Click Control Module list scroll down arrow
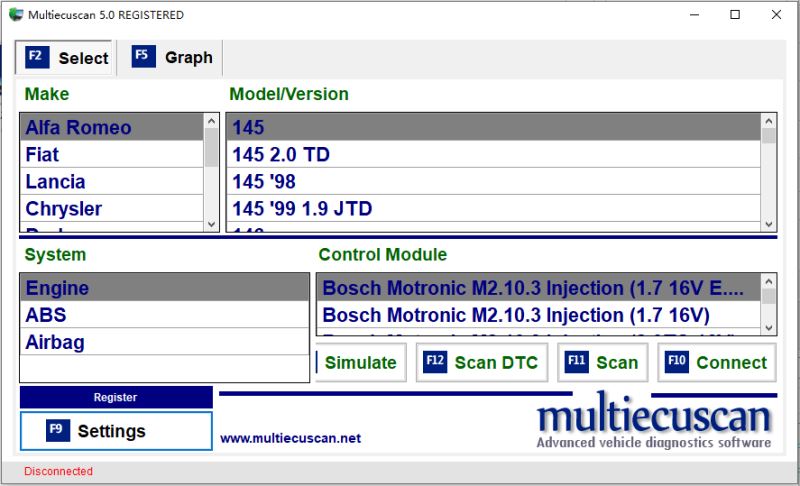 pos(768,328)
